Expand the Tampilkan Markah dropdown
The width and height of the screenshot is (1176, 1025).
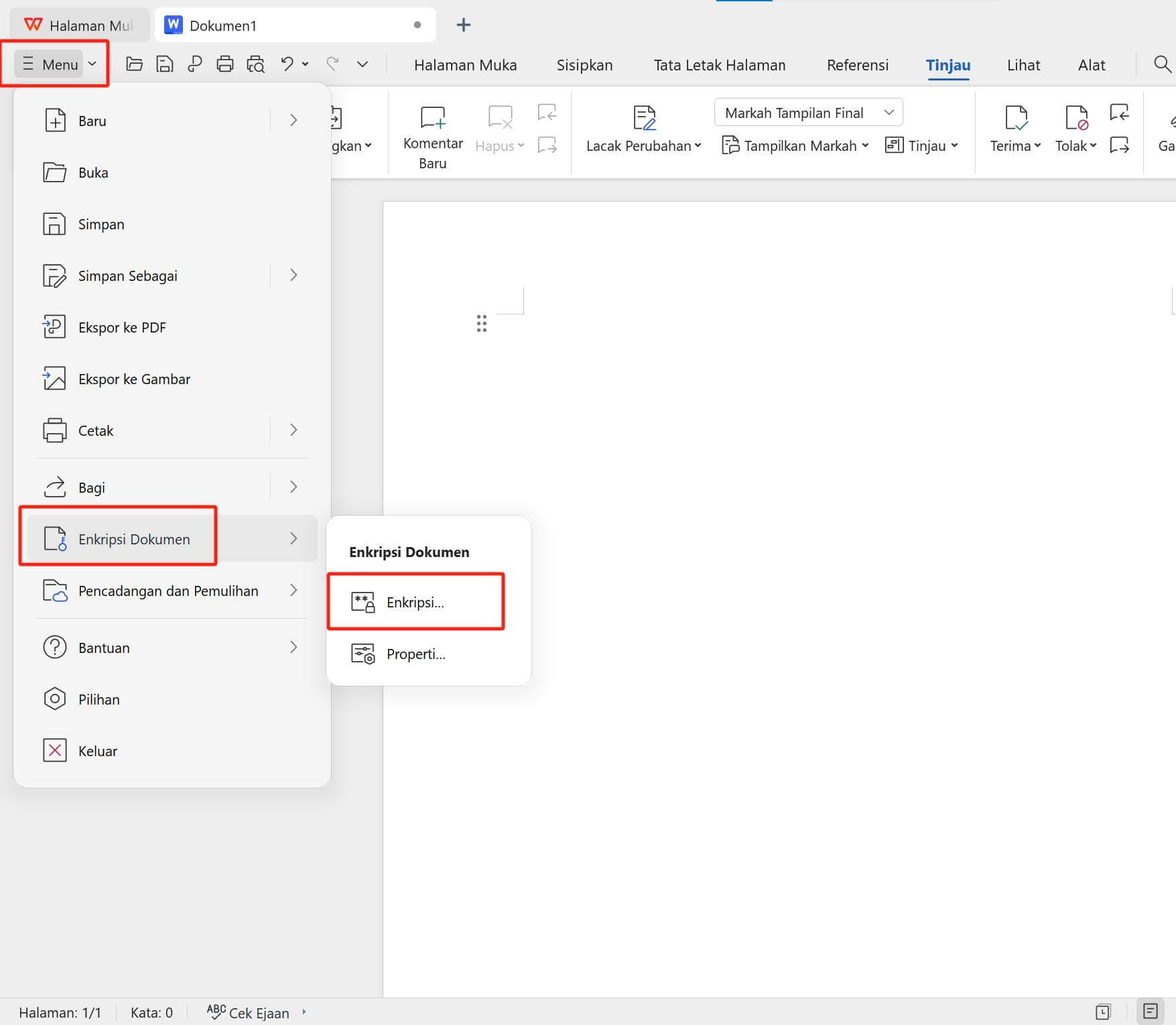795,145
